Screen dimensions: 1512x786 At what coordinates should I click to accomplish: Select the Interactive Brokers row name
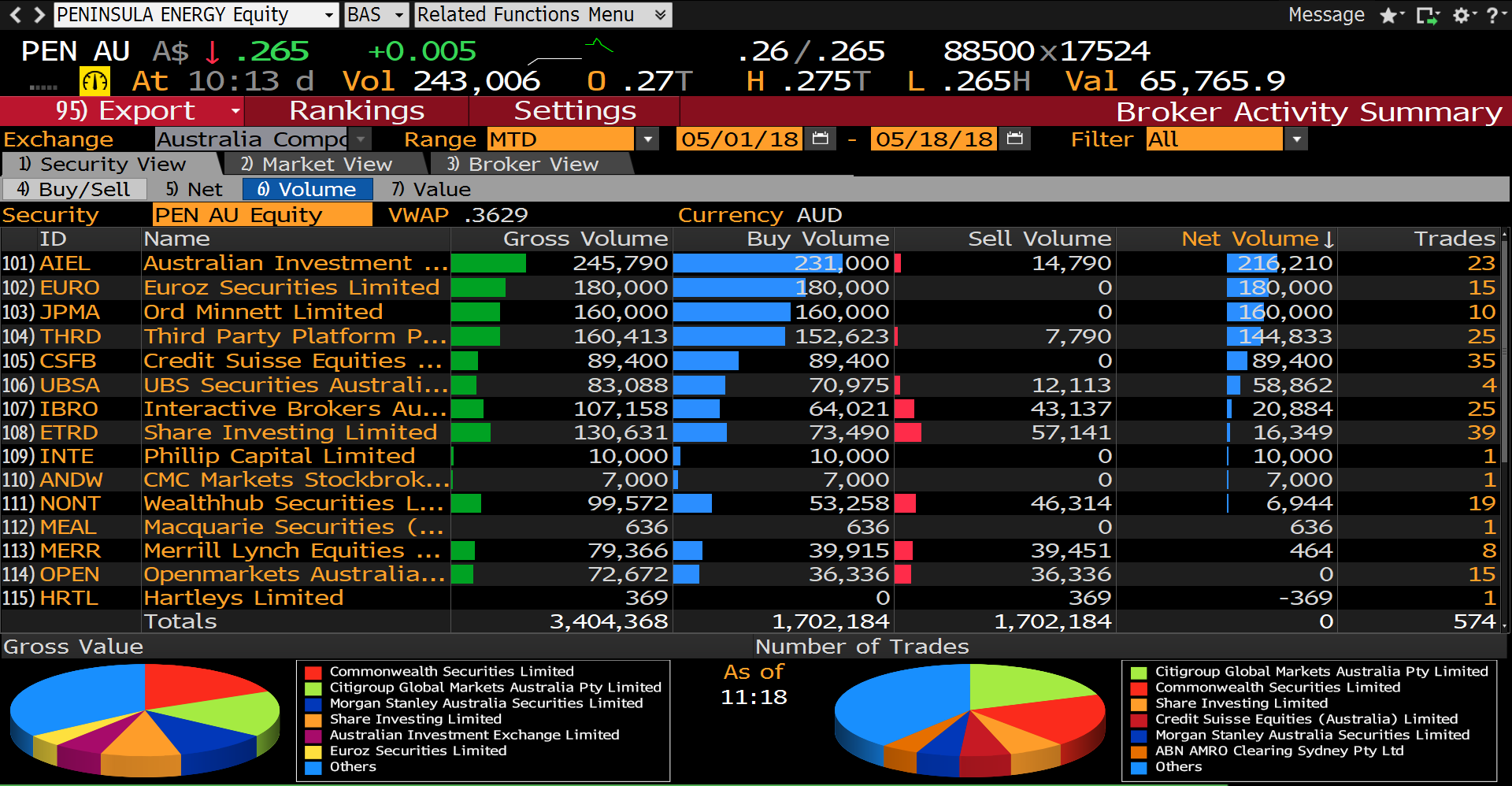tap(295, 409)
